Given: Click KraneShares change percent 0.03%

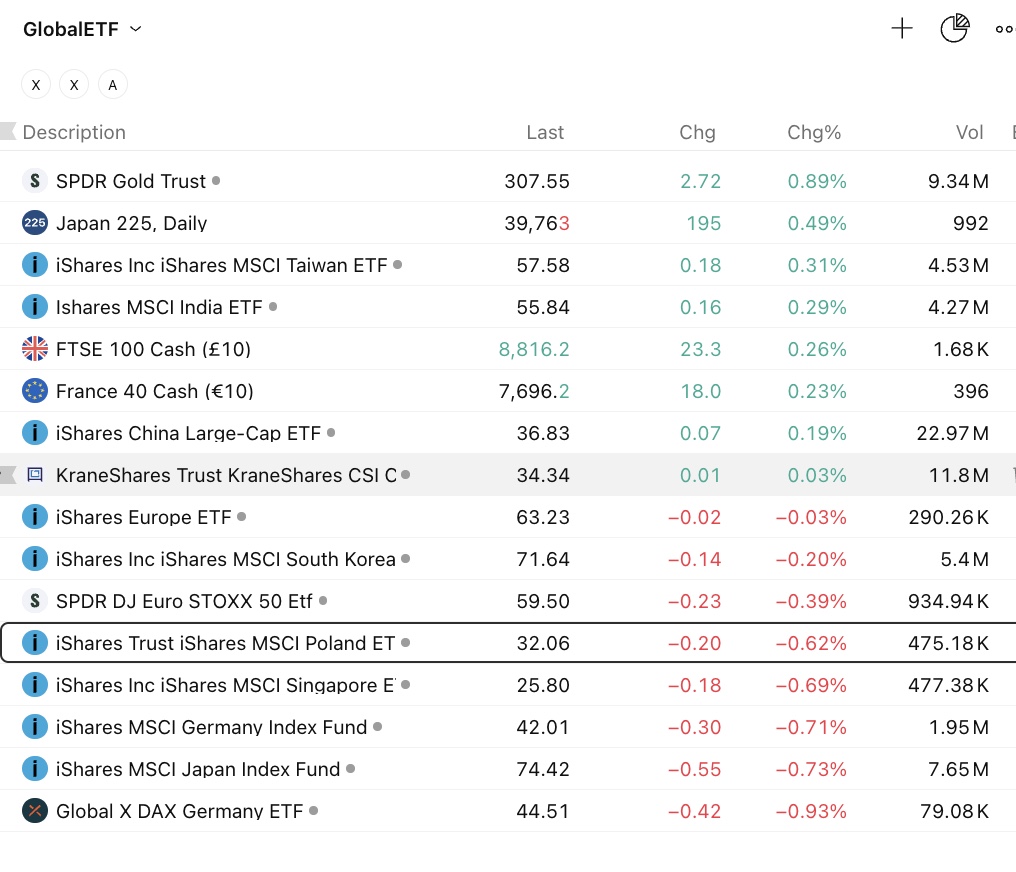Looking at the screenshot, I should point(816,476).
